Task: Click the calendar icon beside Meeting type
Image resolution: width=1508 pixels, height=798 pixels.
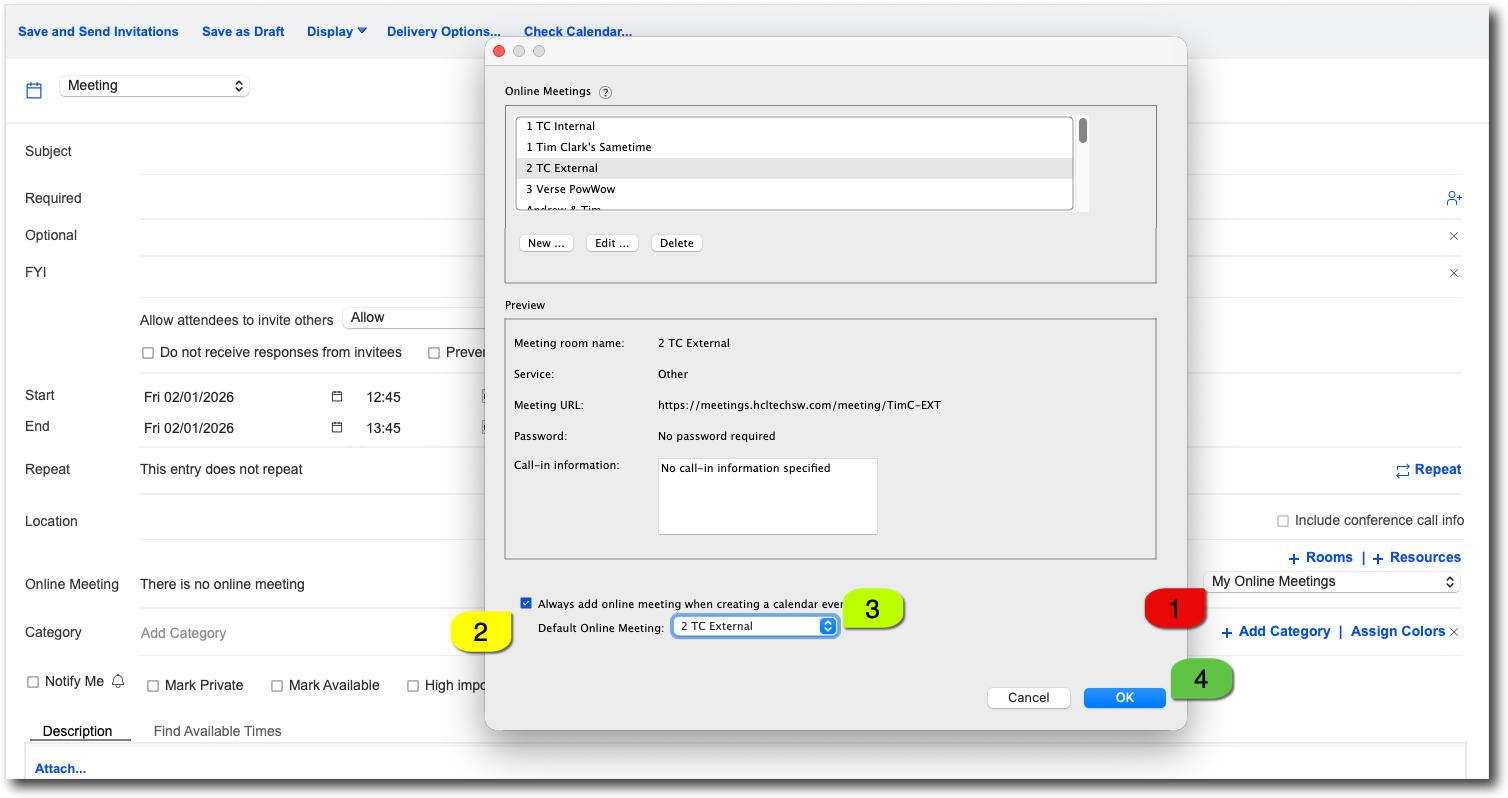Action: pyautogui.click(x=34, y=90)
